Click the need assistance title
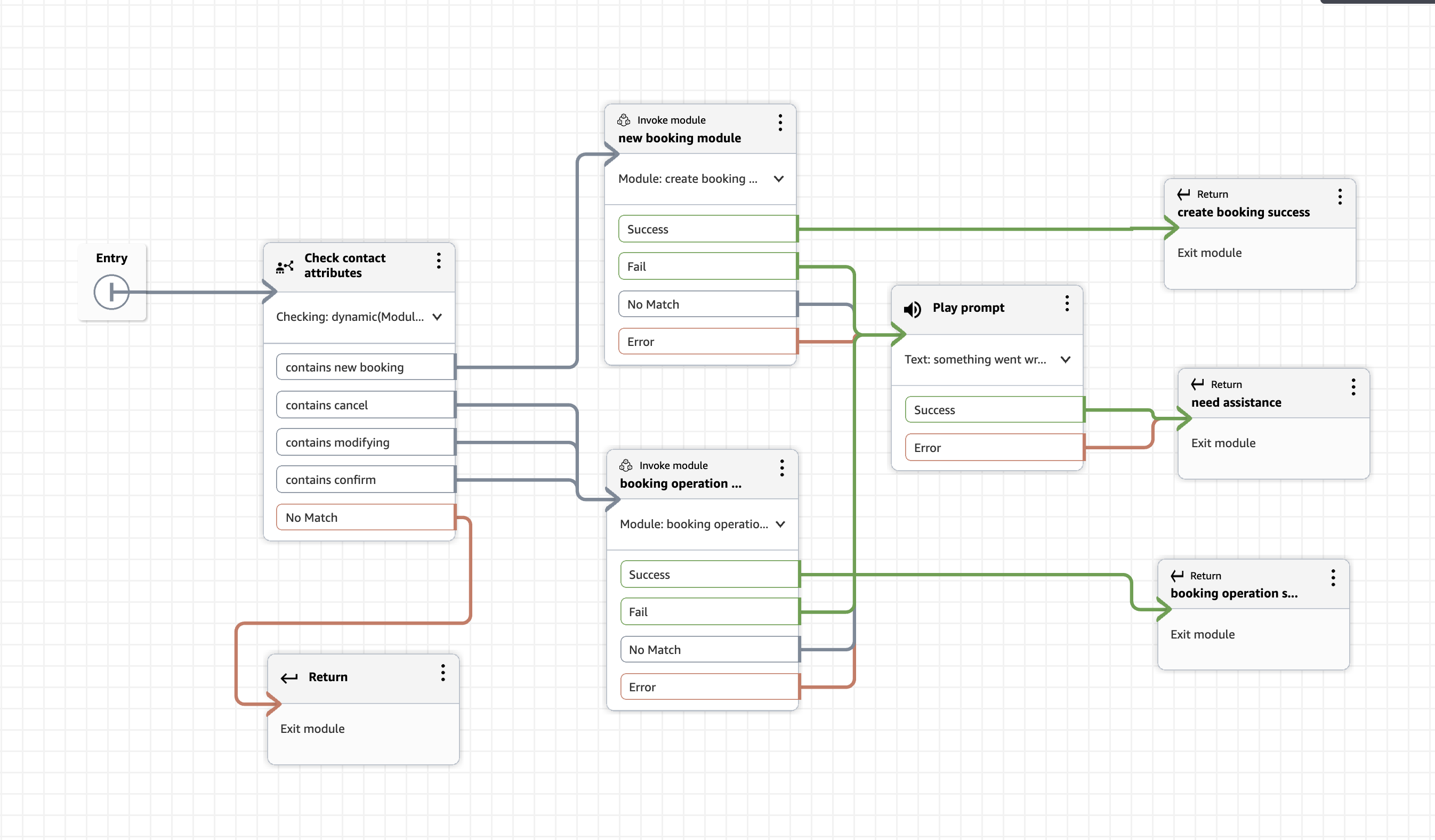1435x840 pixels. pyautogui.click(x=1236, y=402)
